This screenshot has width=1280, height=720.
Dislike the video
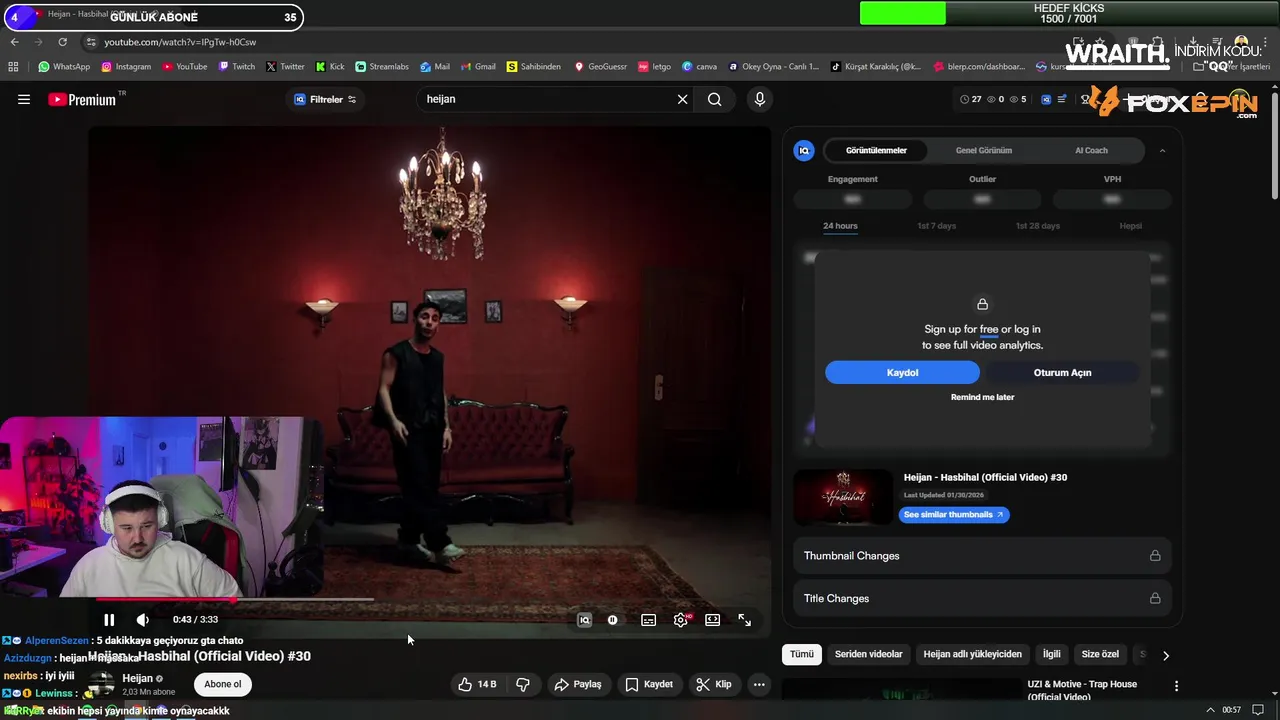[522, 684]
